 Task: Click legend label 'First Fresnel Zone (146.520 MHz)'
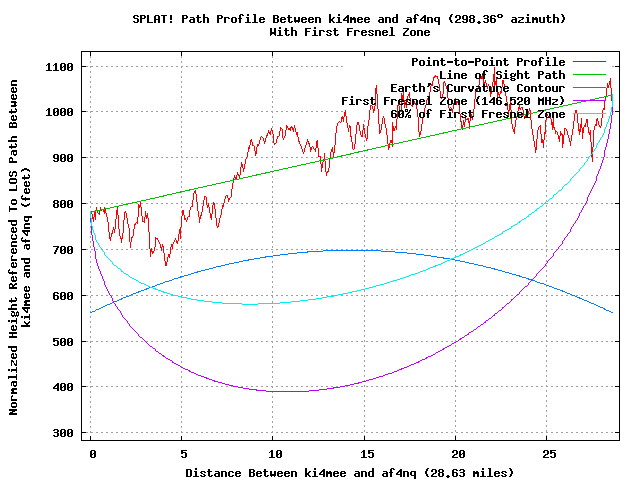(453, 101)
